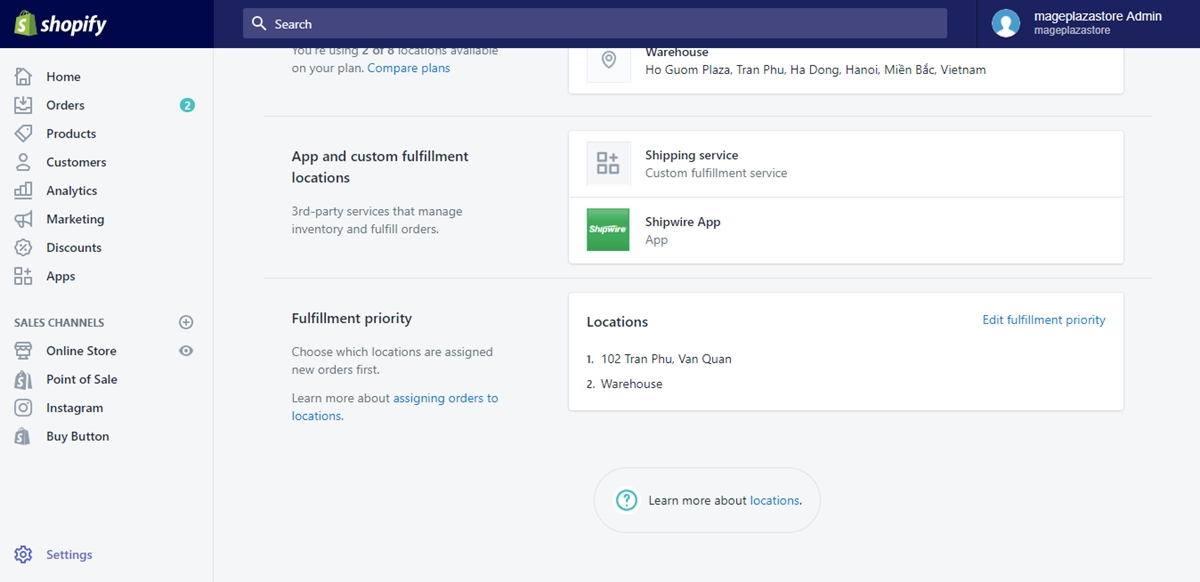Click the search magnifier icon
Image resolution: width=1200 pixels, height=582 pixels.
[259, 23]
